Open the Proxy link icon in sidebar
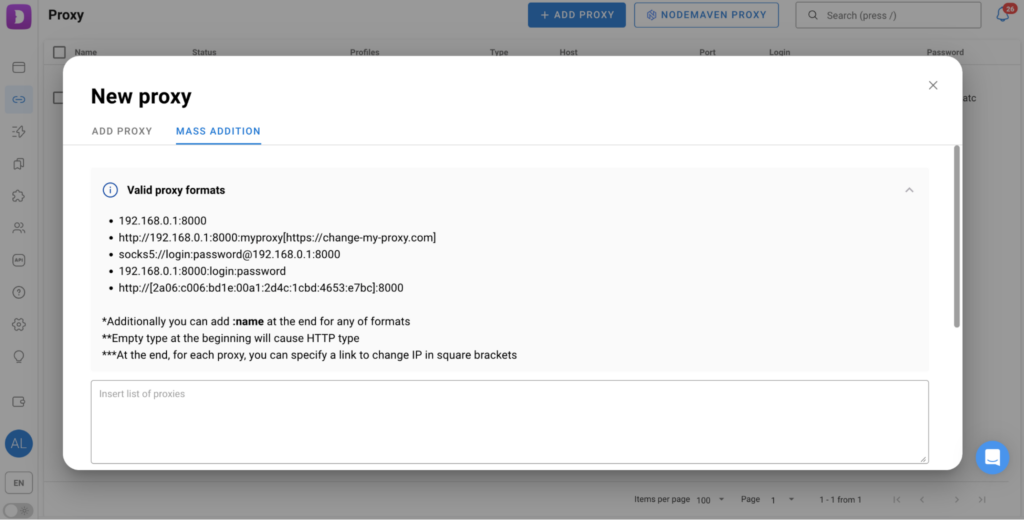1024x520 pixels. pos(18,99)
